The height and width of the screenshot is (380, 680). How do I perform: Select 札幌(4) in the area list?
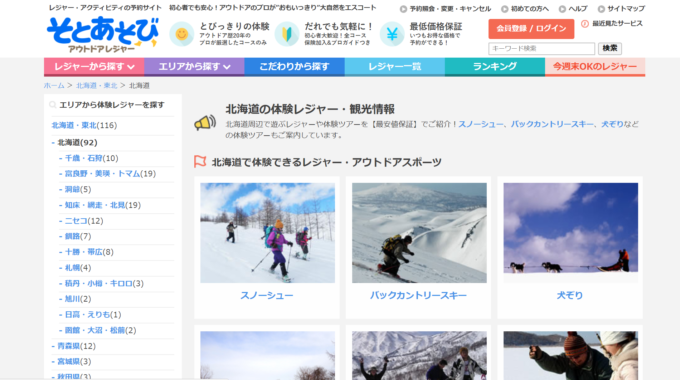click(x=78, y=268)
